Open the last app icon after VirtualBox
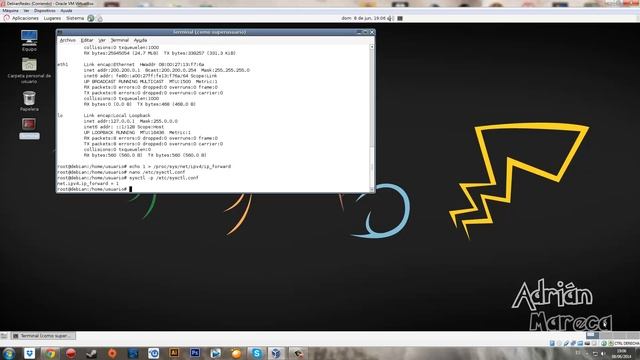The width and height of the screenshot is (640, 360). (298, 353)
